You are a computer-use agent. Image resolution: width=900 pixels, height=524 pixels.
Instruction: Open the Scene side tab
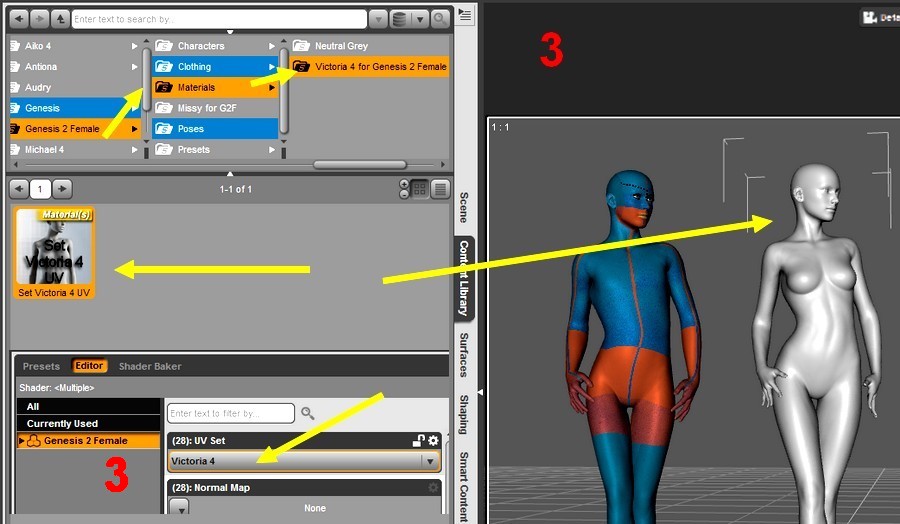pos(464,207)
